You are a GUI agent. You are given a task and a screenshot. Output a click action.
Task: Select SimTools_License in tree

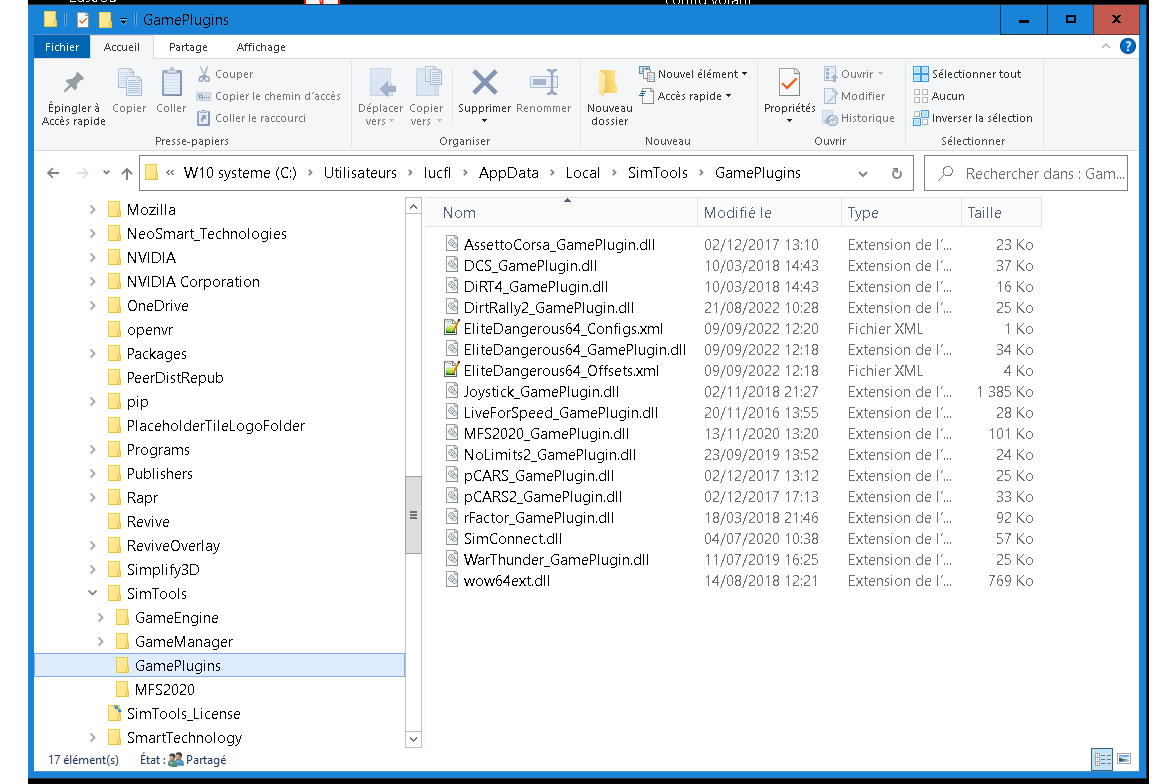[x=183, y=713]
